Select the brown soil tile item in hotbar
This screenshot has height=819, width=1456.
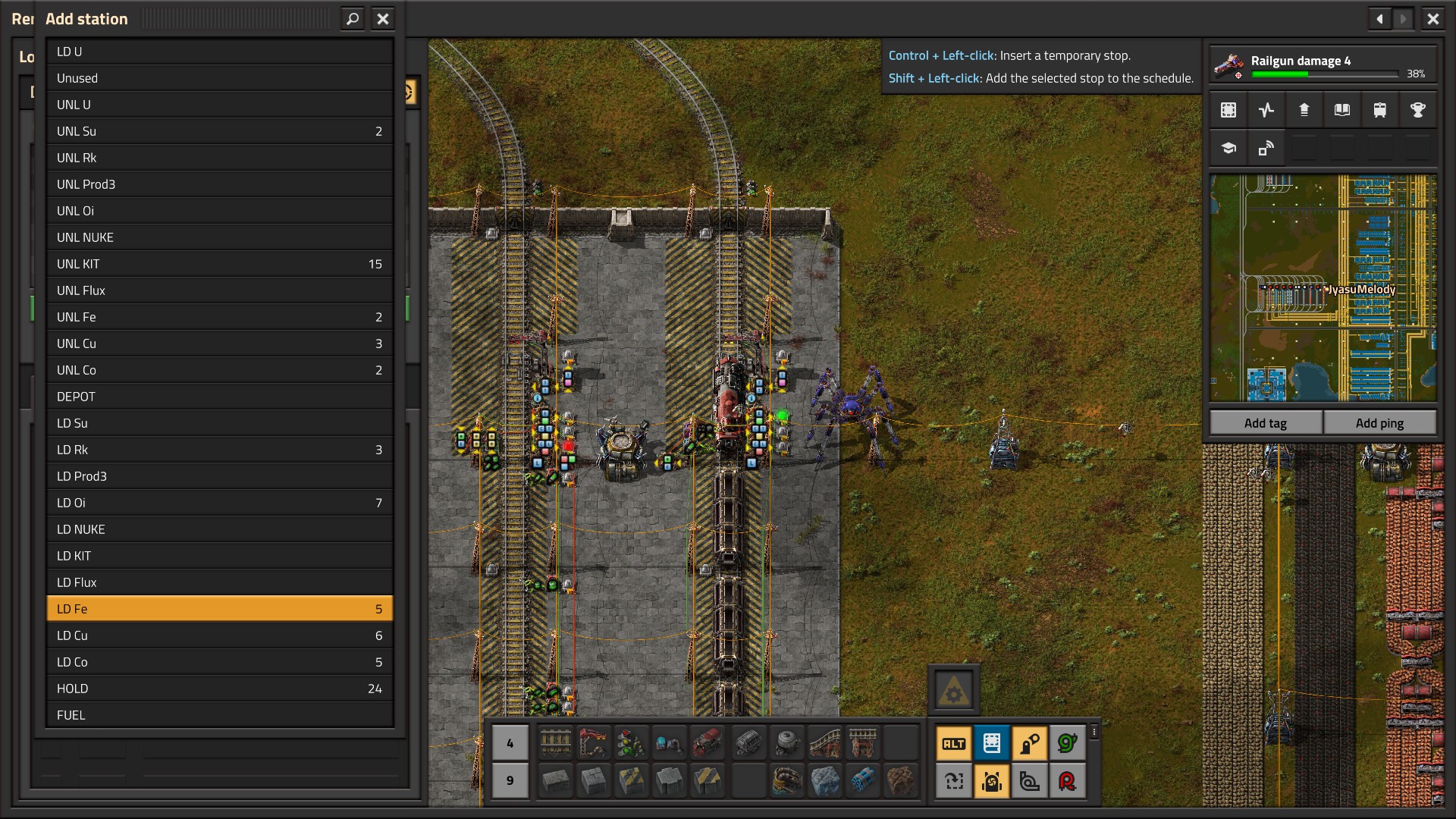[x=900, y=780]
